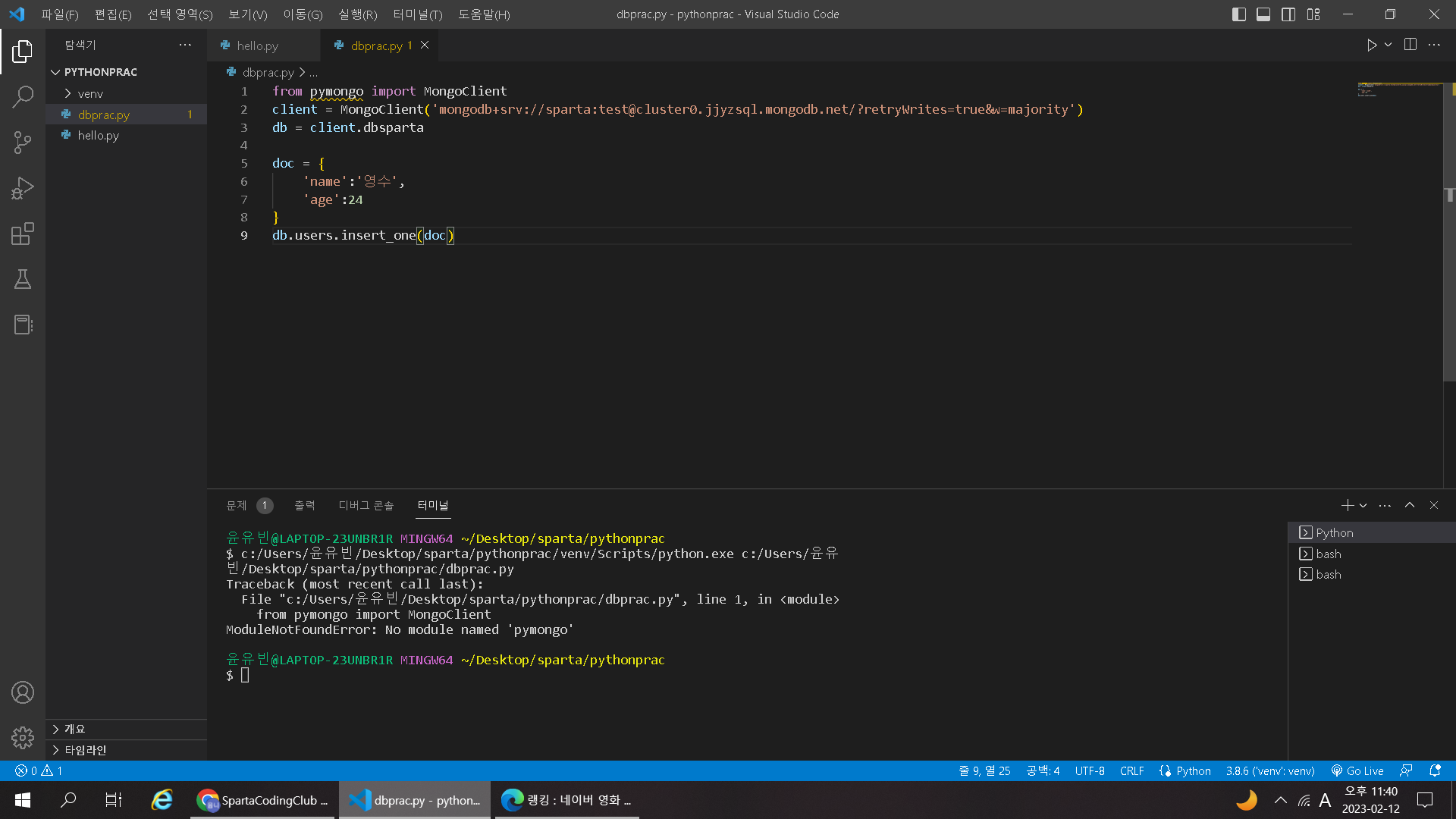Open editor more actions ellipsis
The width and height of the screenshot is (1456, 819).
pos(1434,45)
